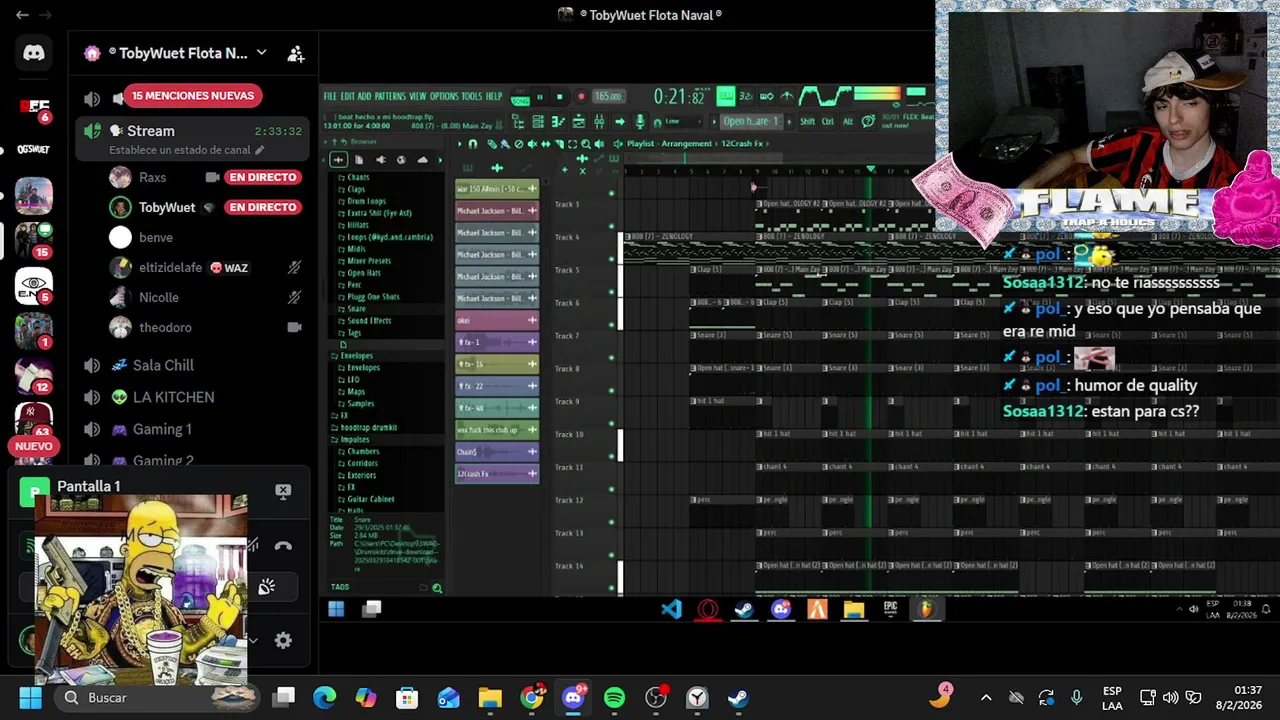Open the TOOLS menu in FL Studio

[x=472, y=96]
